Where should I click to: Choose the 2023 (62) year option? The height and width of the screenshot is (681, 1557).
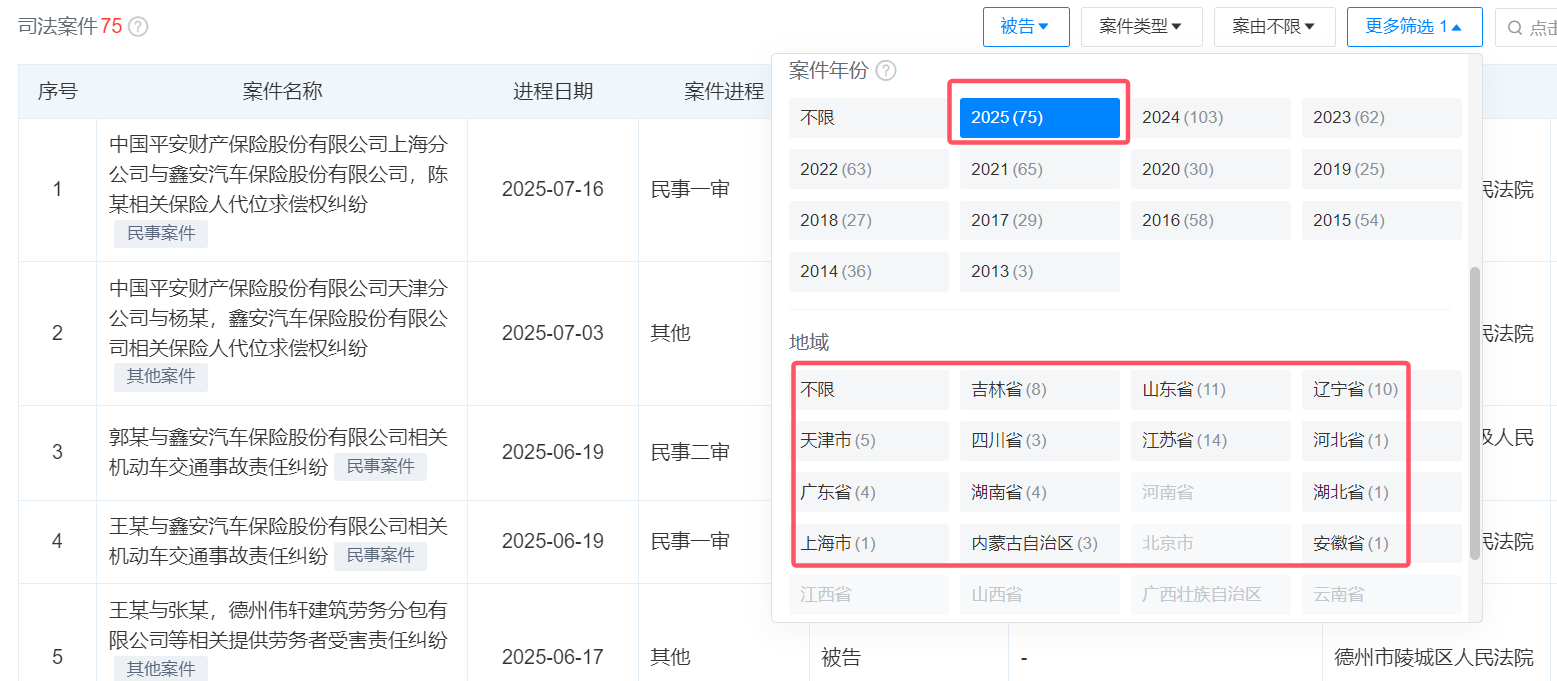[1382, 118]
